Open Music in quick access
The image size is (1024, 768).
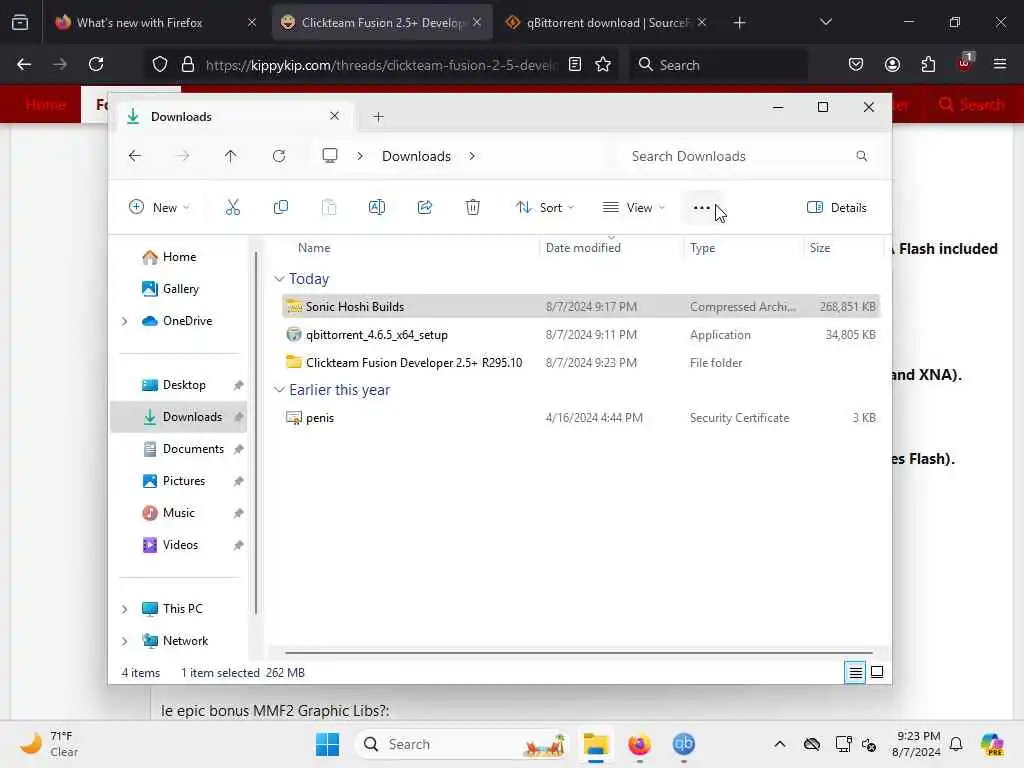tap(178, 513)
